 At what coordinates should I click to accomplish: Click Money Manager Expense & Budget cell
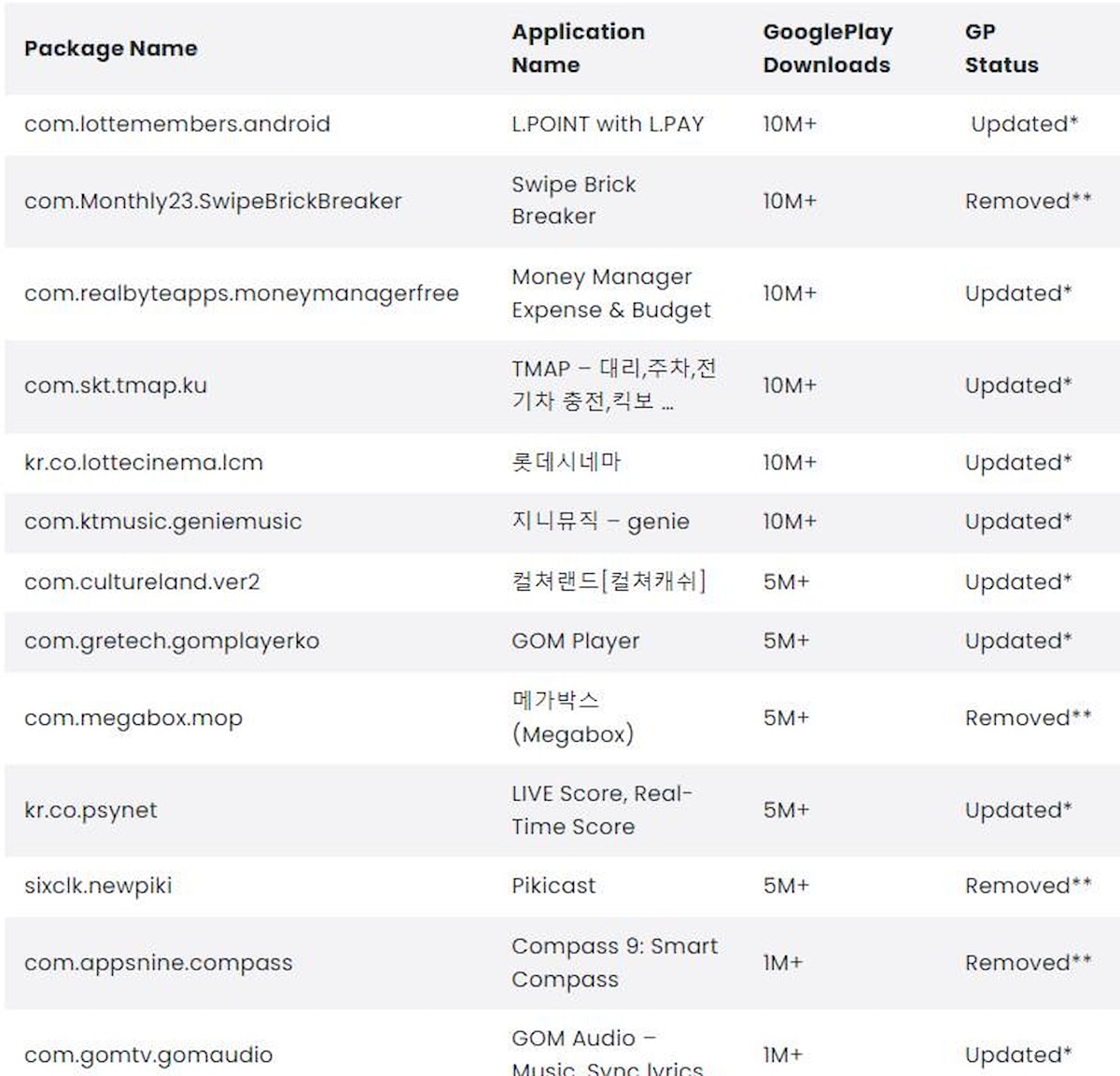pos(610,294)
